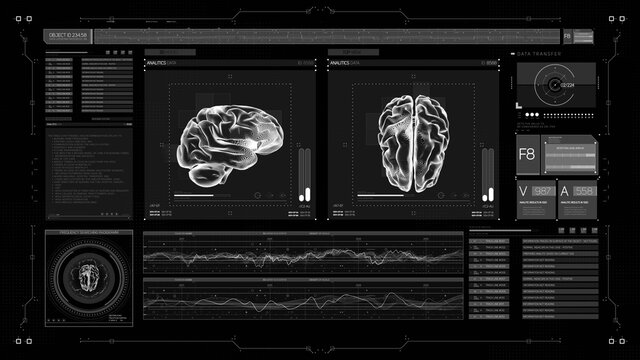Click third white dot below Data Transfer radar

click(537, 115)
